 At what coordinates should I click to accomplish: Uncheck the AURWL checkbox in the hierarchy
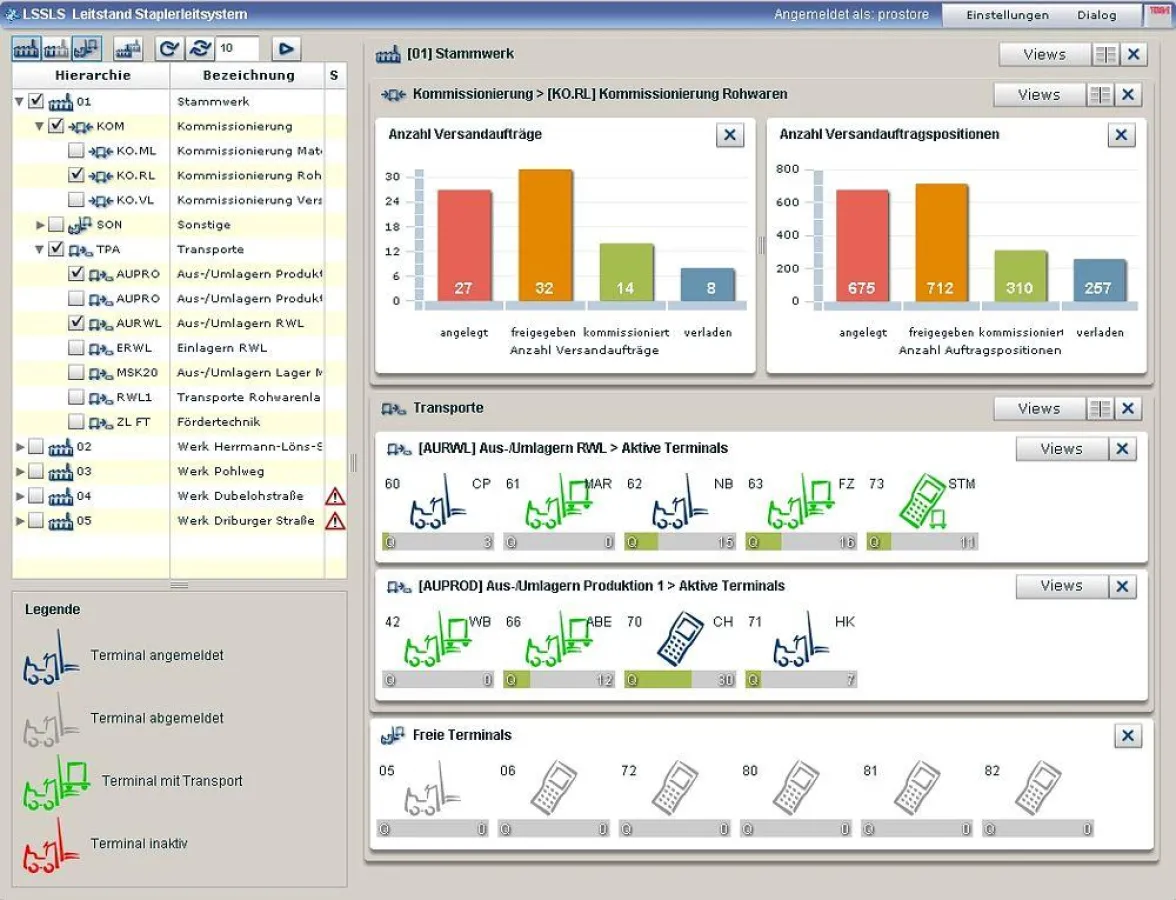click(76, 322)
